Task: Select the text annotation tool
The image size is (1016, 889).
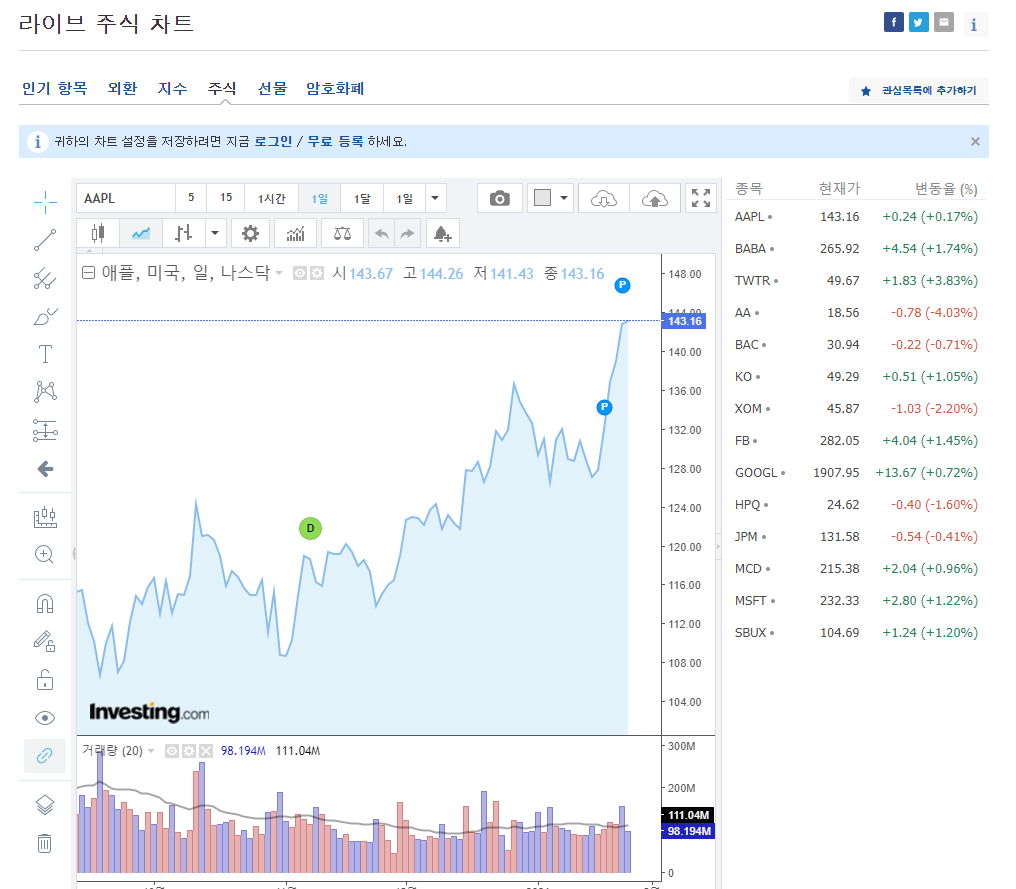Action: 45,354
